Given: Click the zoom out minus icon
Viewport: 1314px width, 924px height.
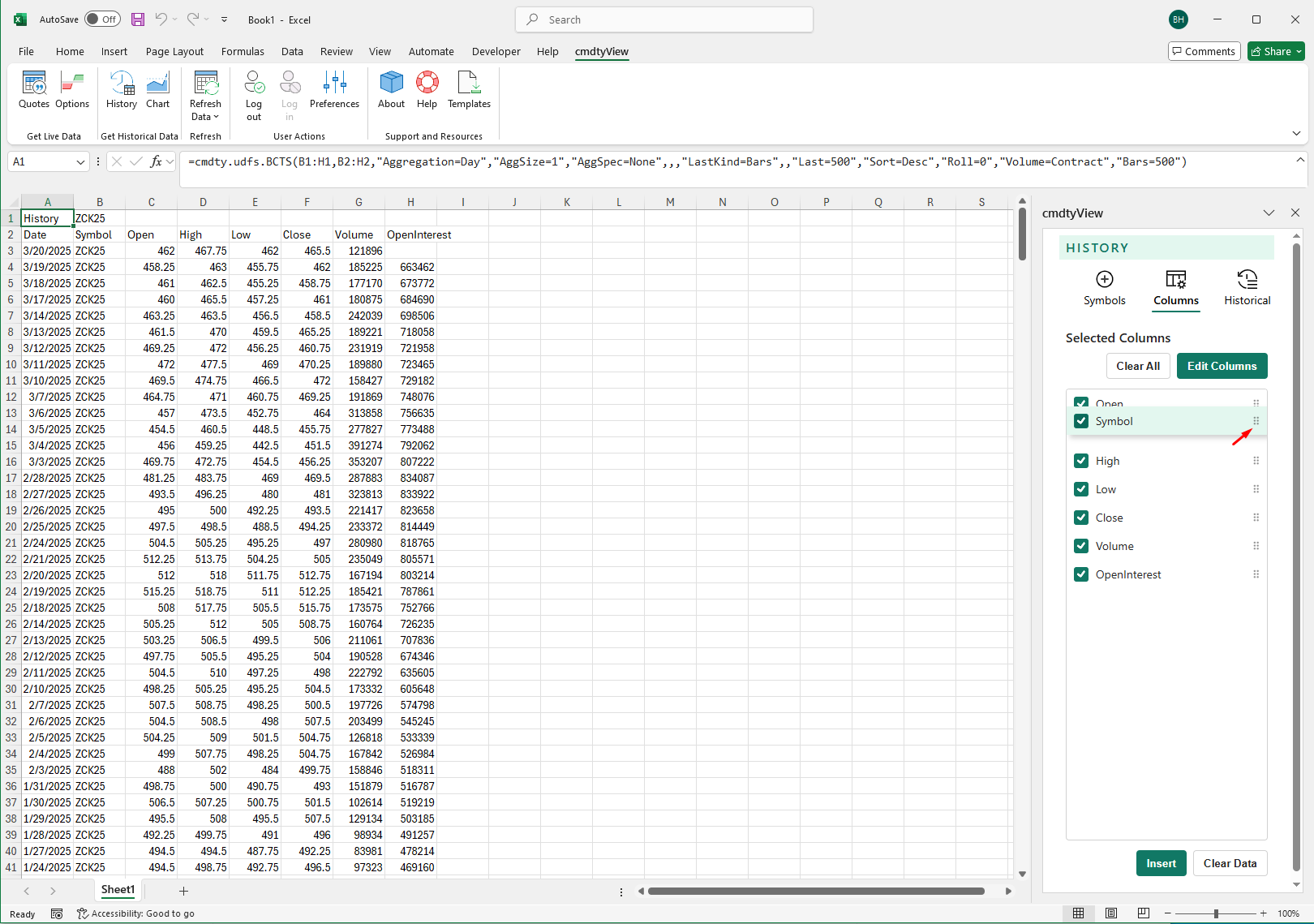Looking at the screenshot, I should (1167, 913).
